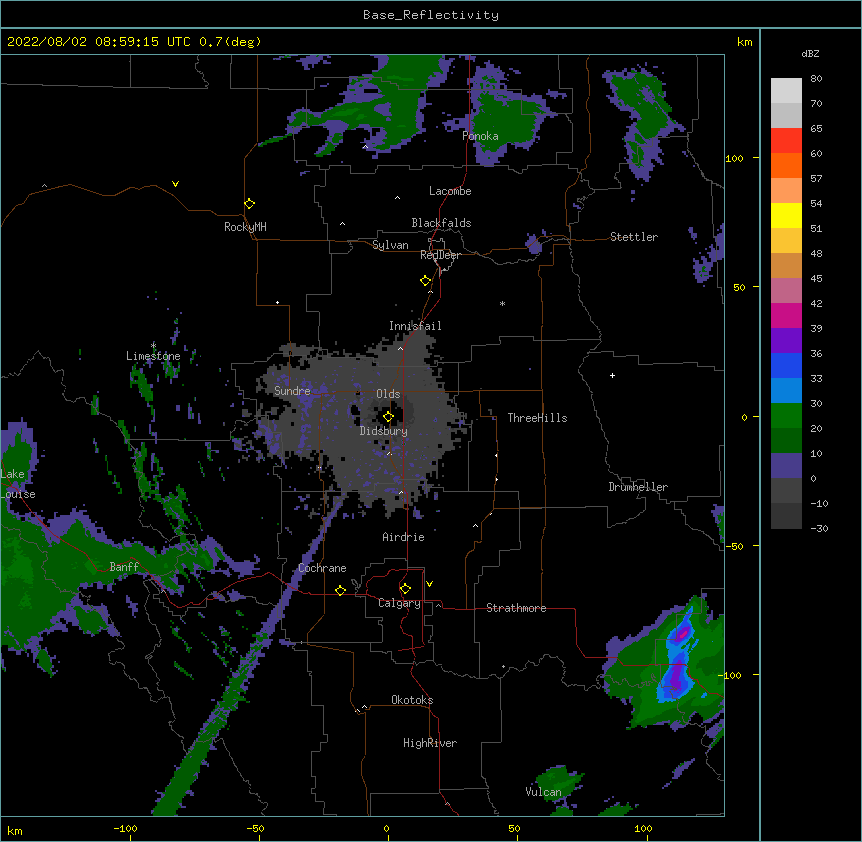Screen dimensions: 862x842
Task: Select the radar site diamond between Olds and Didsbury
Action: (389, 417)
